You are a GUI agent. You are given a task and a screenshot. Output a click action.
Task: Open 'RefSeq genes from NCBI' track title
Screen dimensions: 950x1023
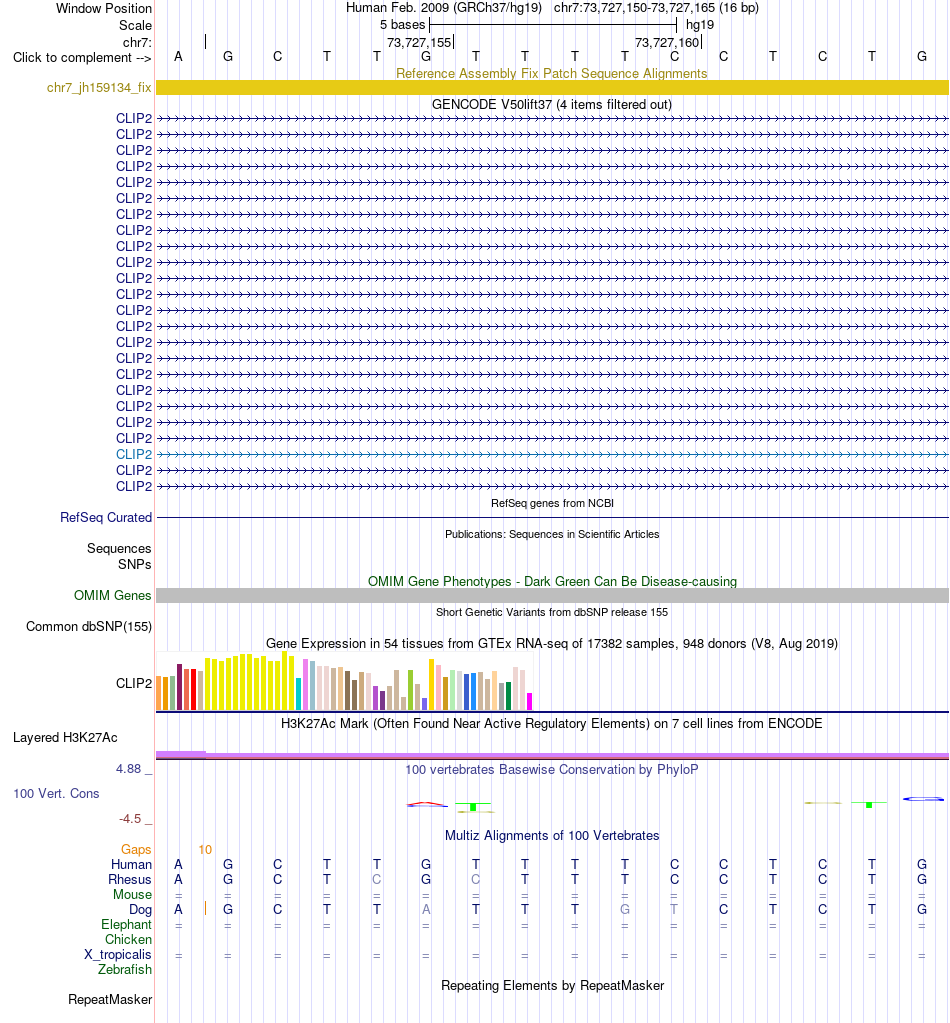(552, 503)
